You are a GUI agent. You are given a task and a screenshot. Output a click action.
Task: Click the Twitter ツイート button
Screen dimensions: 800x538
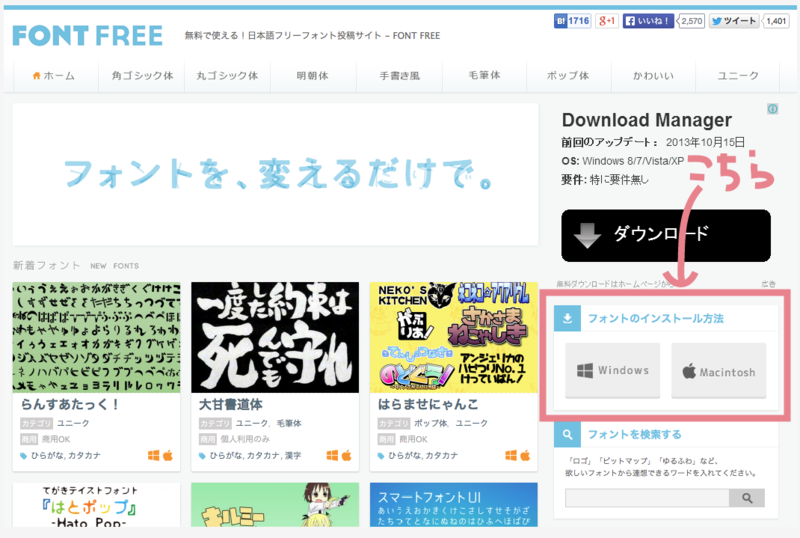click(734, 21)
